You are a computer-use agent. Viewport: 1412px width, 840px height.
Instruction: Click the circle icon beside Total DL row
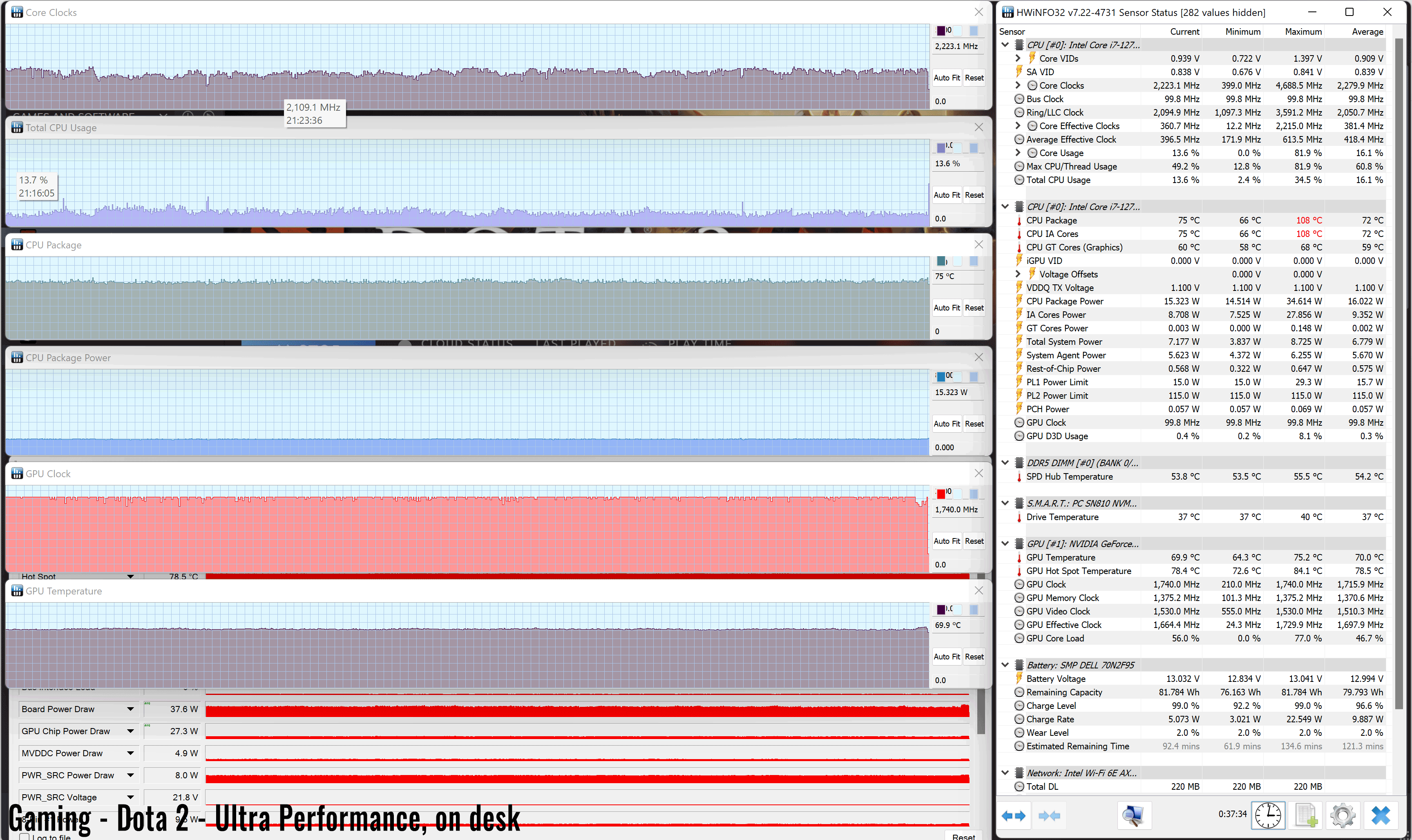pyautogui.click(x=1019, y=787)
